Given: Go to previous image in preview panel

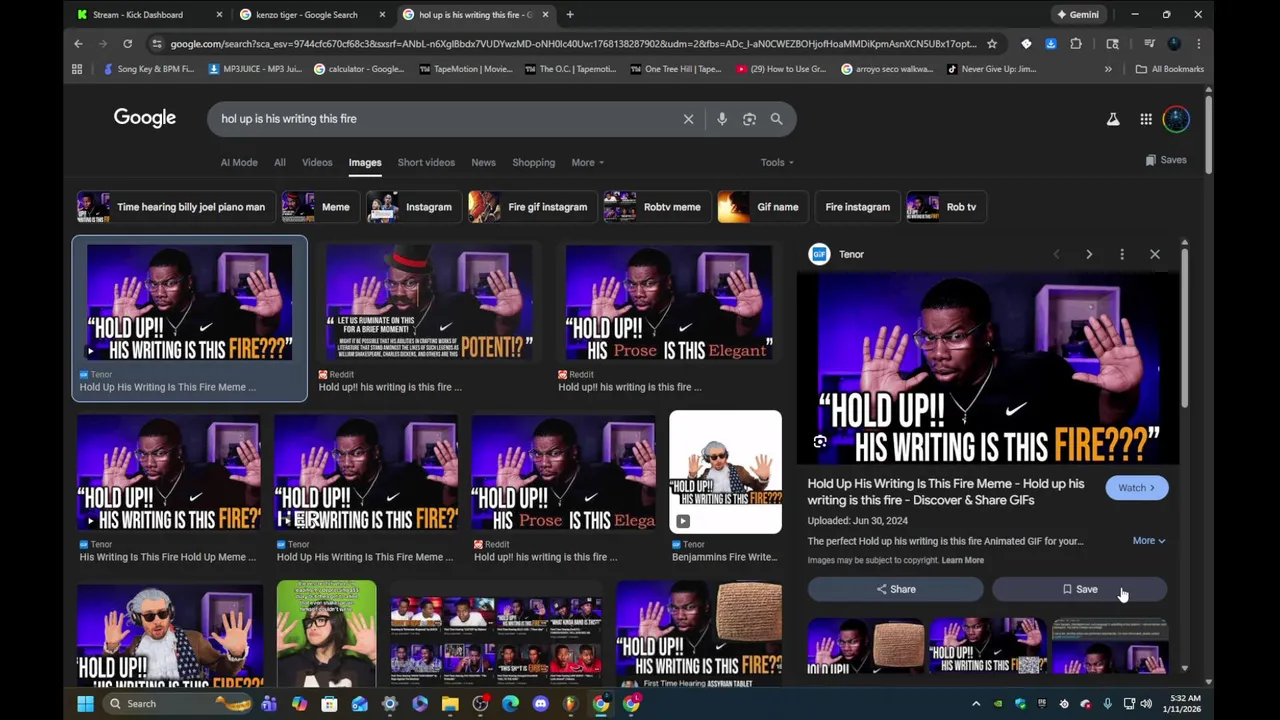Looking at the screenshot, I should pos(1056,254).
